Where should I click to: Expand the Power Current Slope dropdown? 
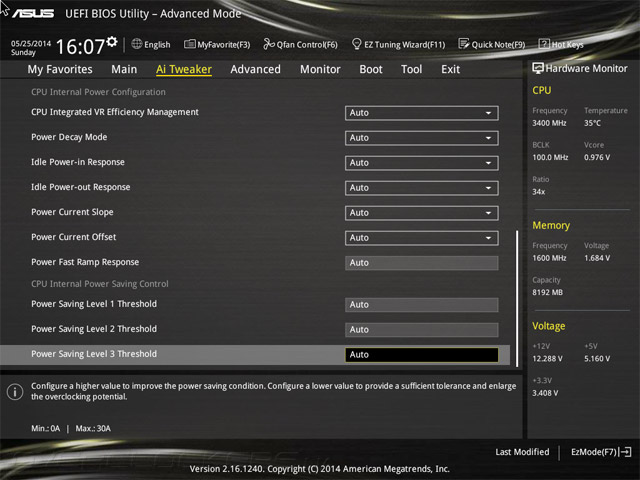pyautogui.click(x=422, y=213)
